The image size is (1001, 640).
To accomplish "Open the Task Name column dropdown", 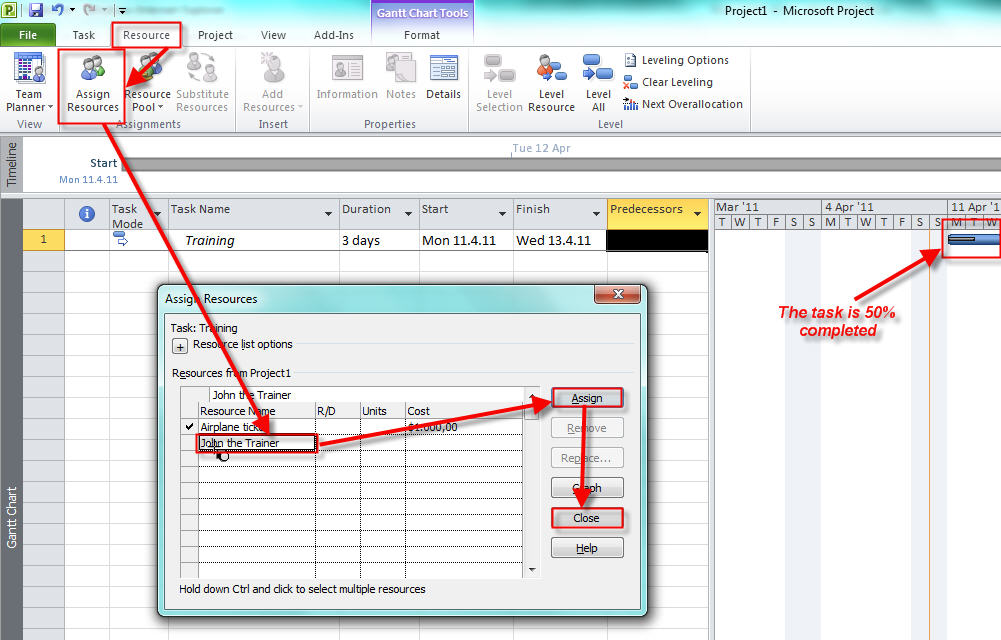I will pyautogui.click(x=329, y=214).
